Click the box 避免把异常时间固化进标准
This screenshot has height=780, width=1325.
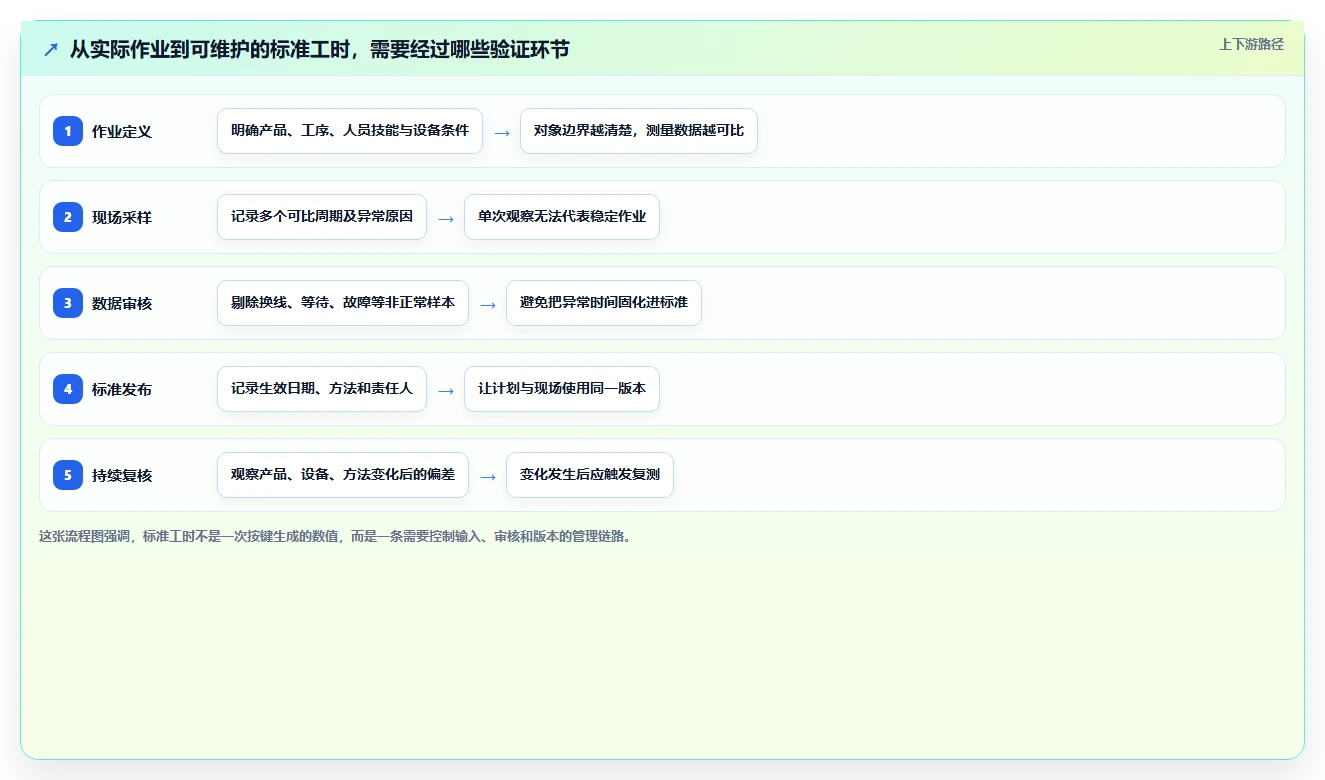[x=604, y=303]
